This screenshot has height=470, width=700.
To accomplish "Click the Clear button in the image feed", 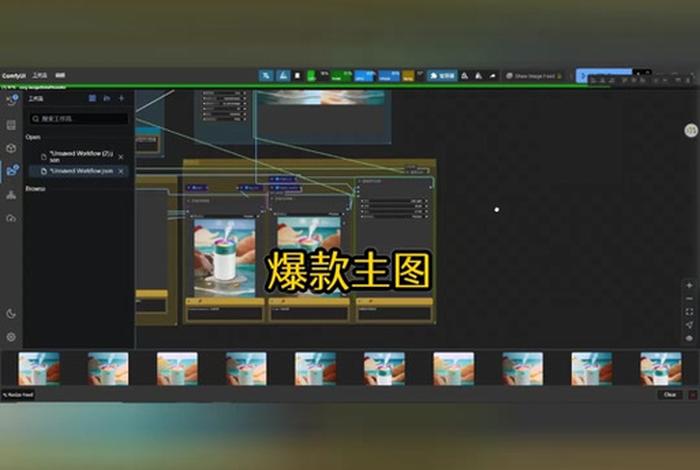I will (670, 395).
